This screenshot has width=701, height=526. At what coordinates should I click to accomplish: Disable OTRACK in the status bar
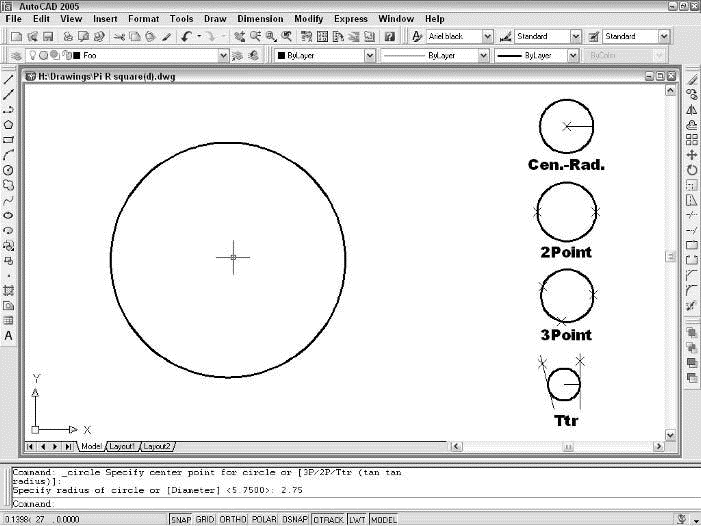[328, 520]
